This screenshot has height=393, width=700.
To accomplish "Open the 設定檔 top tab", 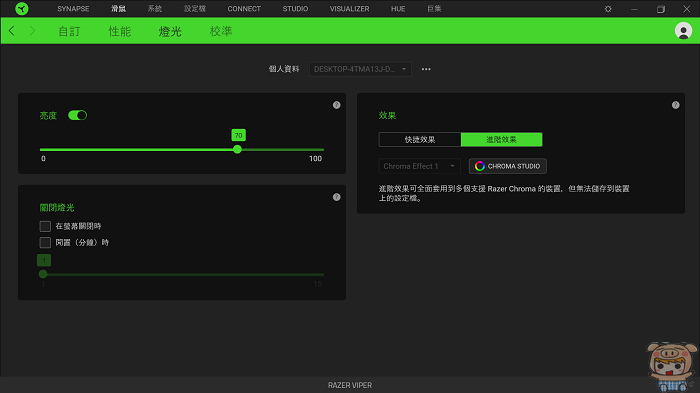I will pyautogui.click(x=195, y=9).
